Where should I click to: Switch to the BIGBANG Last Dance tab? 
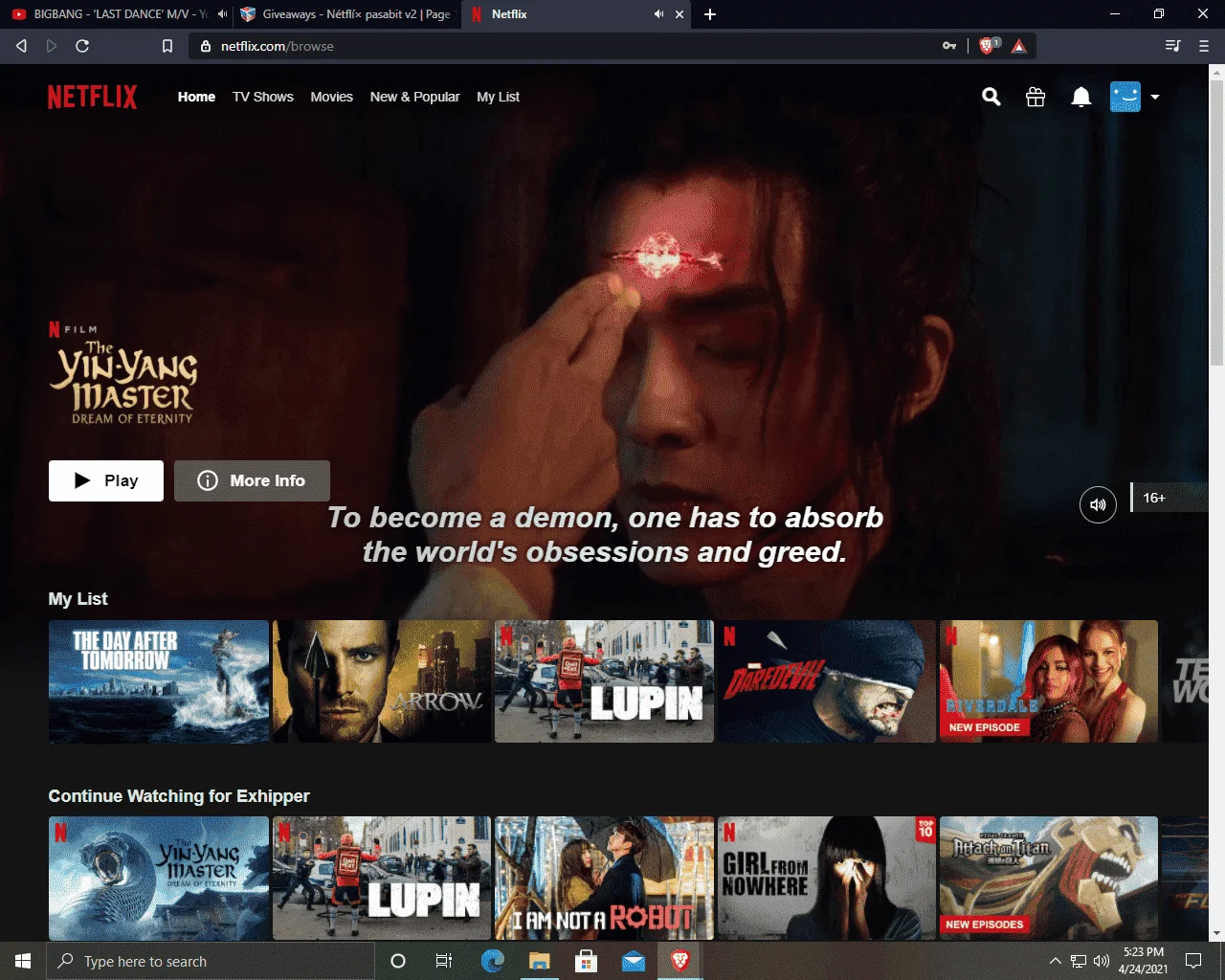click(x=115, y=14)
